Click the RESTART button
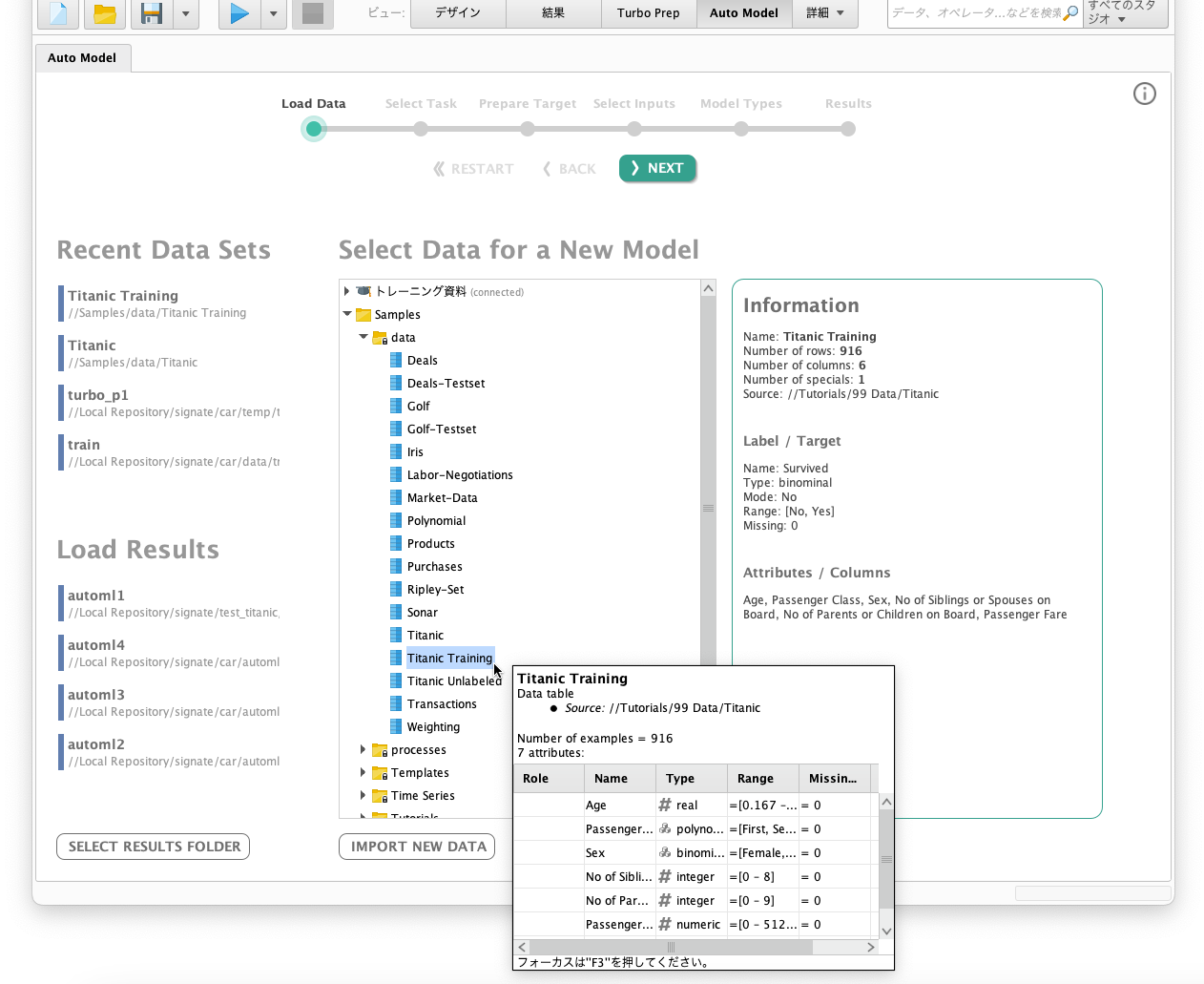The width and height of the screenshot is (1204, 984). tap(473, 169)
